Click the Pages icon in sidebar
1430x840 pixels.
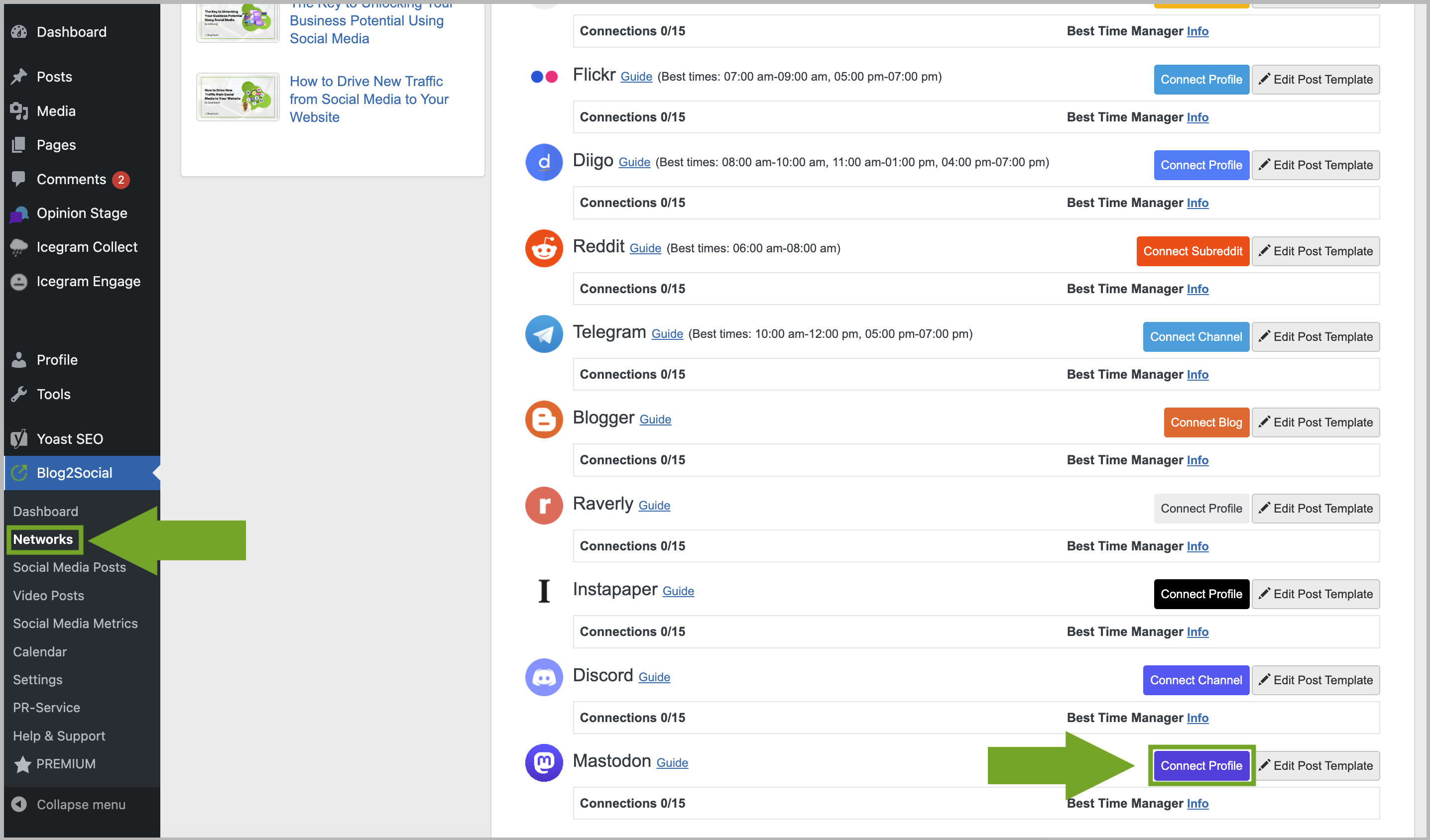click(19, 145)
